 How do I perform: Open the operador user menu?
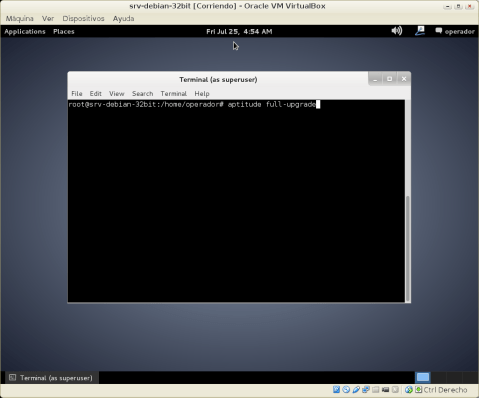point(455,32)
